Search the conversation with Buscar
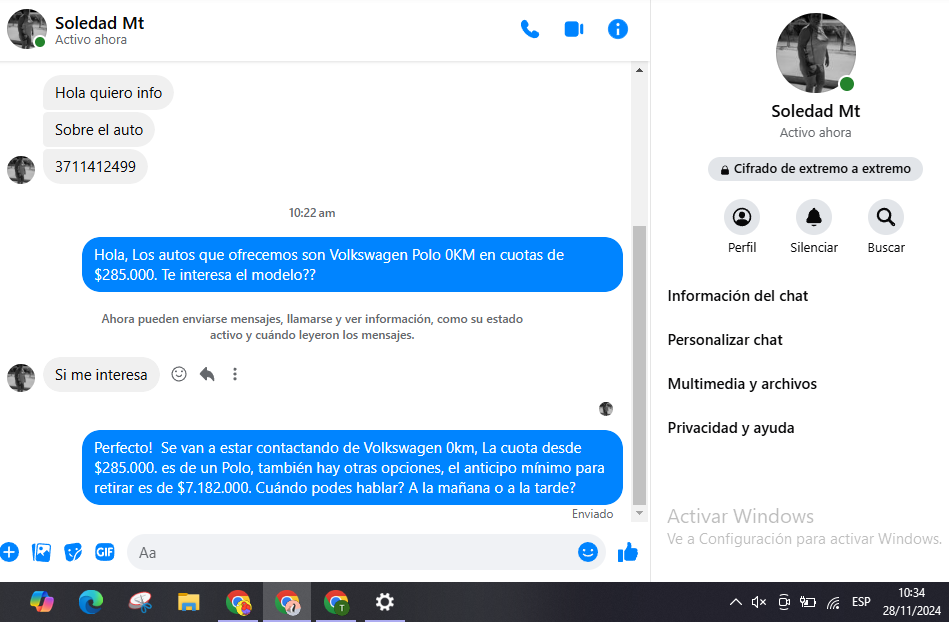949x622 pixels. click(x=886, y=217)
